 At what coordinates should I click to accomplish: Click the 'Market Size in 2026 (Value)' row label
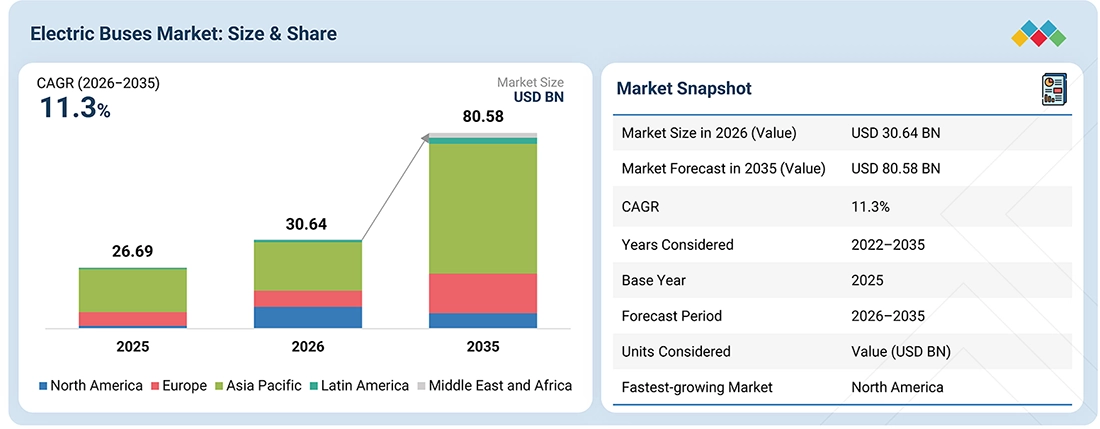(709, 132)
